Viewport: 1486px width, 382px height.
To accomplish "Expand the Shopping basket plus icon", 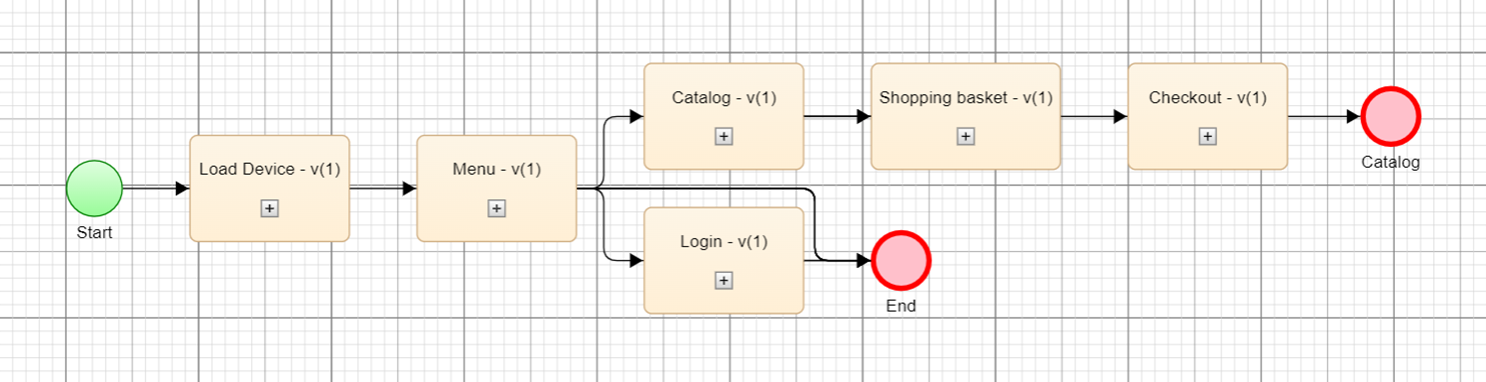I will pos(965,136).
